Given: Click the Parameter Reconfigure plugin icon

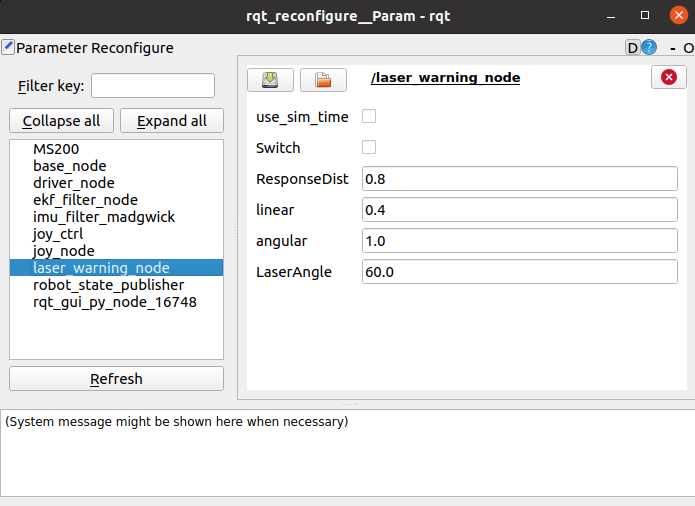Looking at the screenshot, I should [8, 47].
